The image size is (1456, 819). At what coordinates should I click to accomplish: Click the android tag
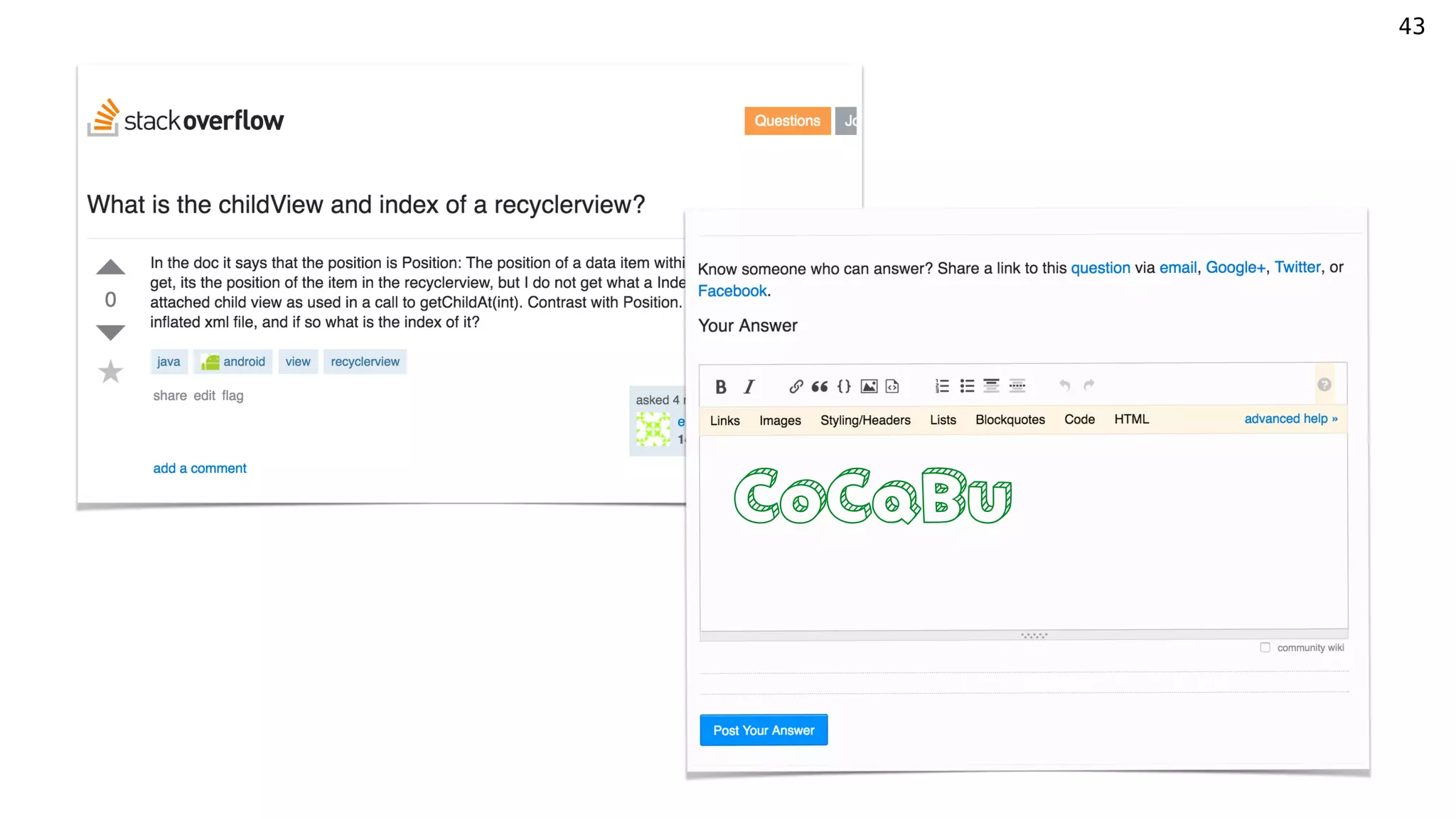(233, 361)
